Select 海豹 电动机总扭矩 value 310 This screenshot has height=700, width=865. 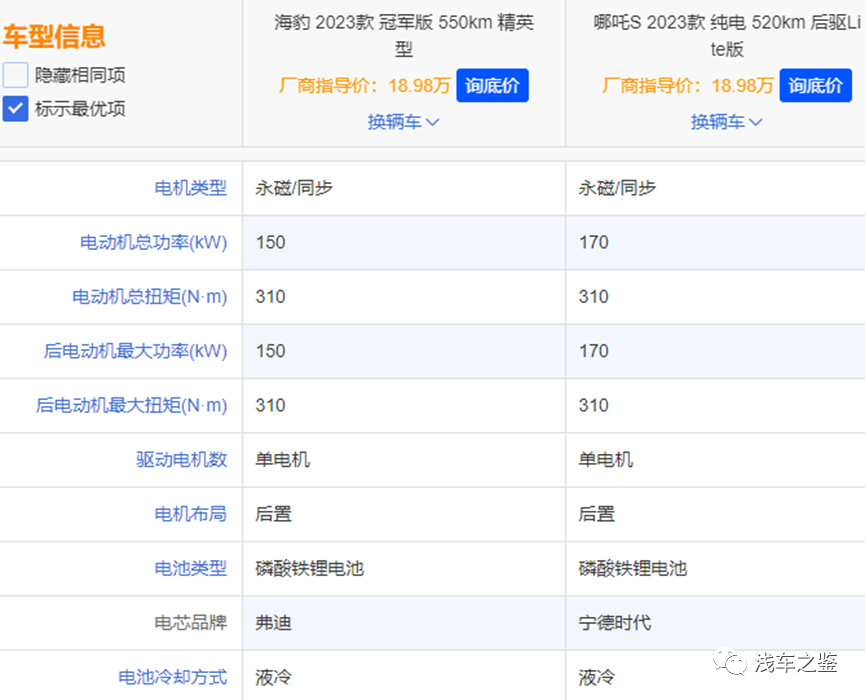[270, 297]
